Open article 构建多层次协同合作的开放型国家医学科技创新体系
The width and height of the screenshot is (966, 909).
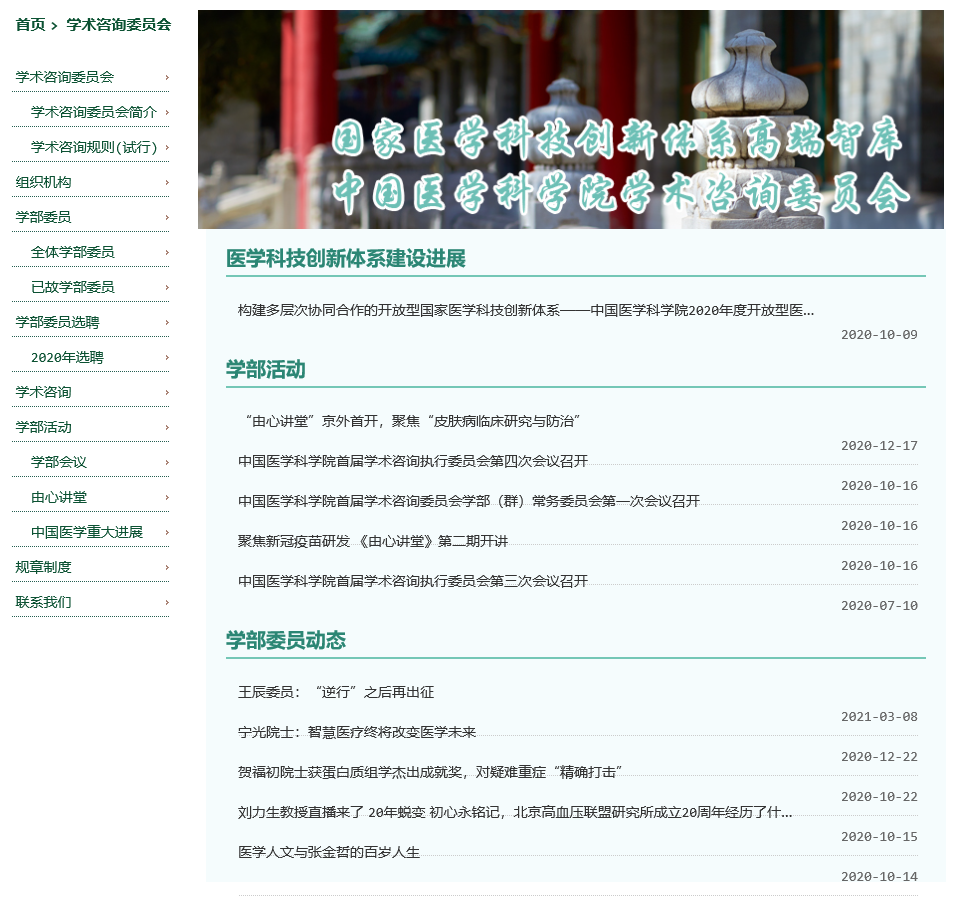[x=526, y=311]
